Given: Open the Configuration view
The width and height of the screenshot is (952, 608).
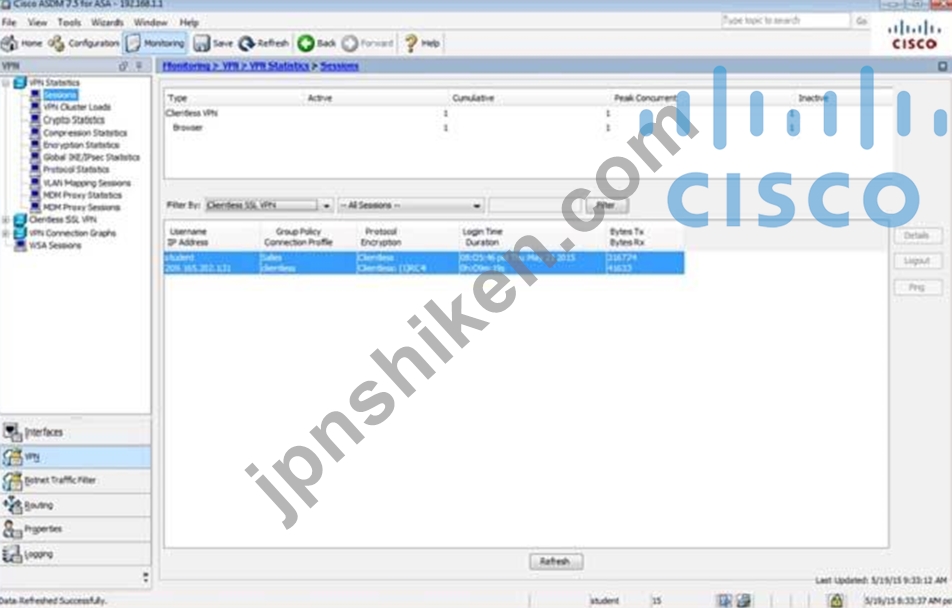Looking at the screenshot, I should click(x=84, y=43).
